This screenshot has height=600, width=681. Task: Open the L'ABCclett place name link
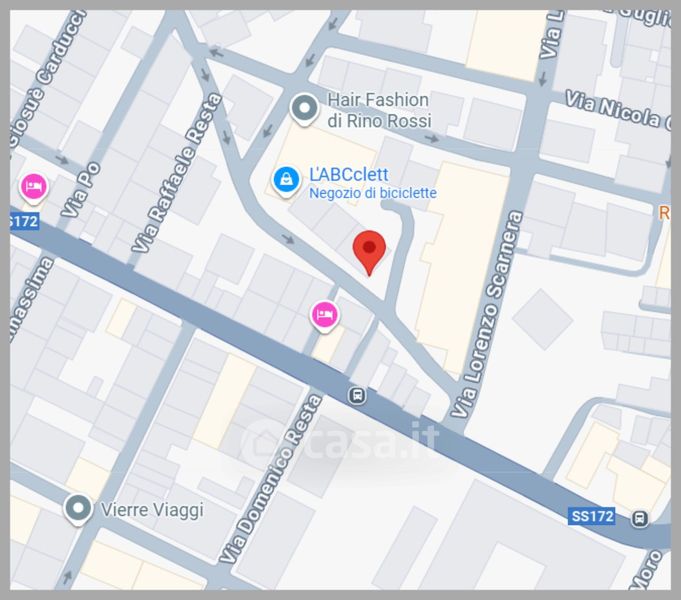point(348,175)
